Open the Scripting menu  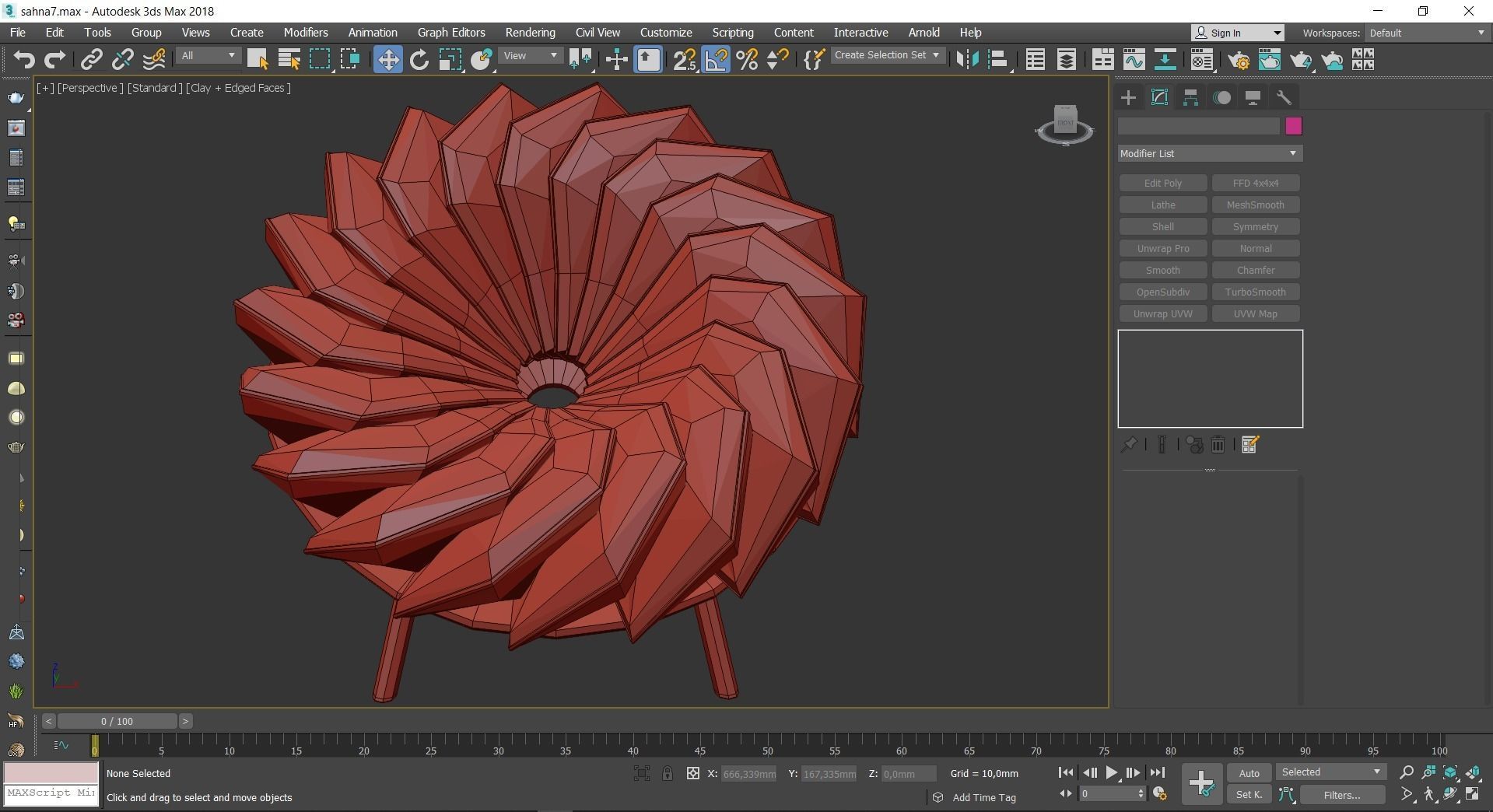(733, 33)
